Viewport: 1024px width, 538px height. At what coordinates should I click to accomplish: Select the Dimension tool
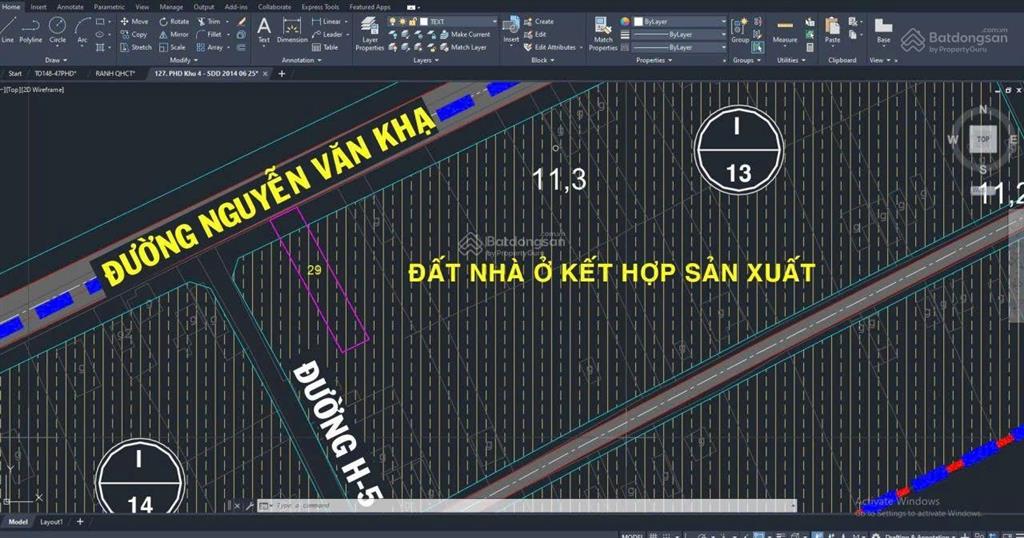tap(292, 30)
